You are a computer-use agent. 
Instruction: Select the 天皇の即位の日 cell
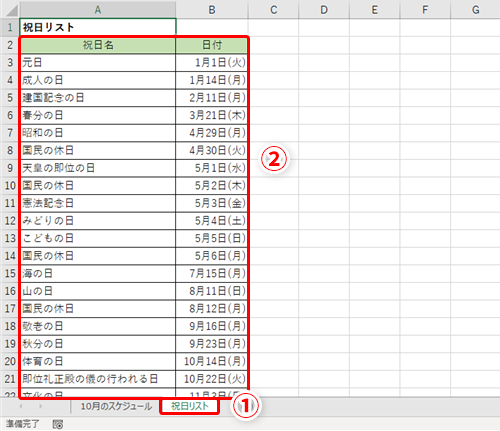coord(98,168)
